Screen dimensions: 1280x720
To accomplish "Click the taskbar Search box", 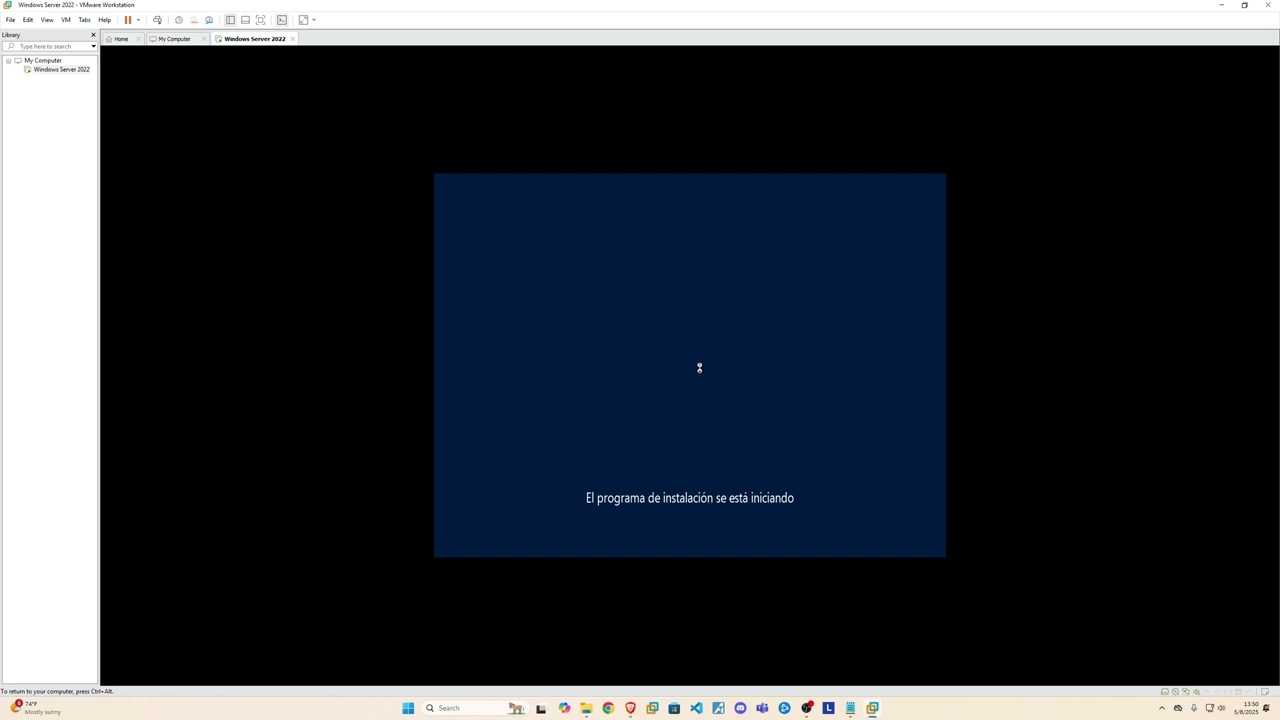I will [x=474, y=708].
